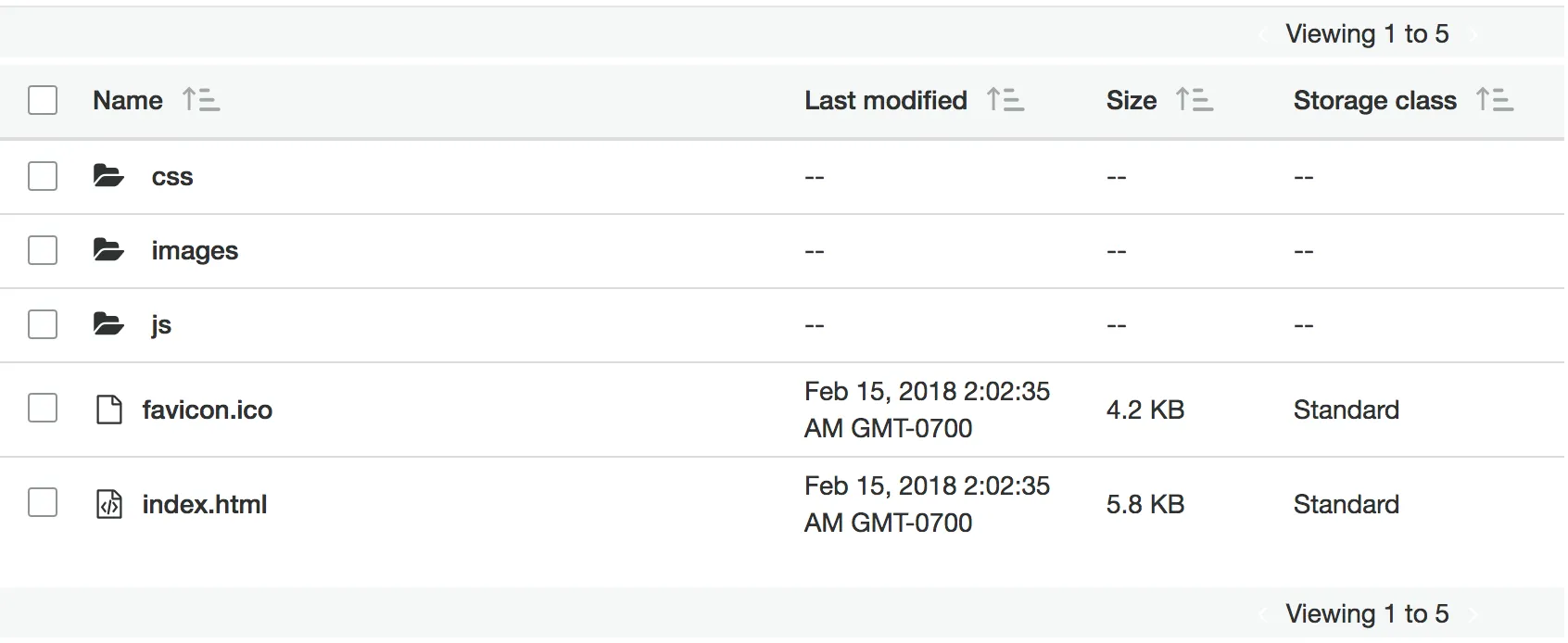
Task: Click the favicon.ico file icon
Action: pos(109,410)
